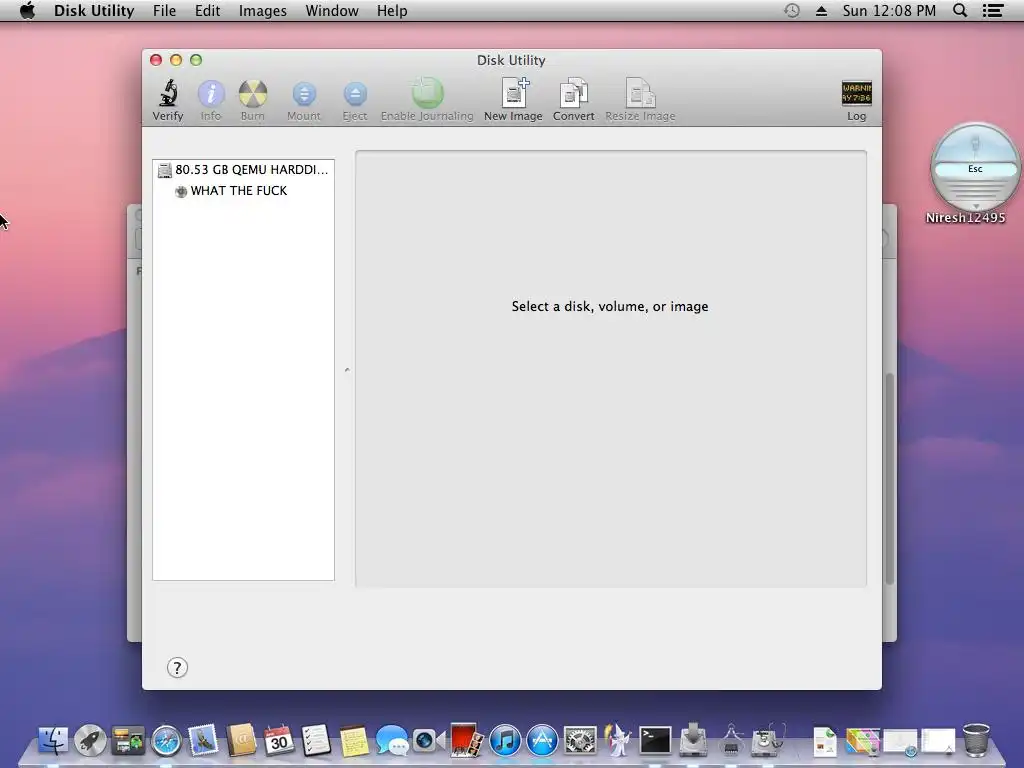Open FaceTime camera in the Dock
Image resolution: width=1024 pixels, height=768 pixels.
click(x=428, y=741)
